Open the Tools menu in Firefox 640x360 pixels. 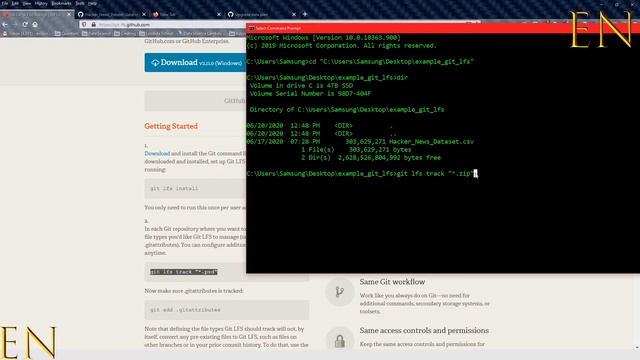(80, 3)
